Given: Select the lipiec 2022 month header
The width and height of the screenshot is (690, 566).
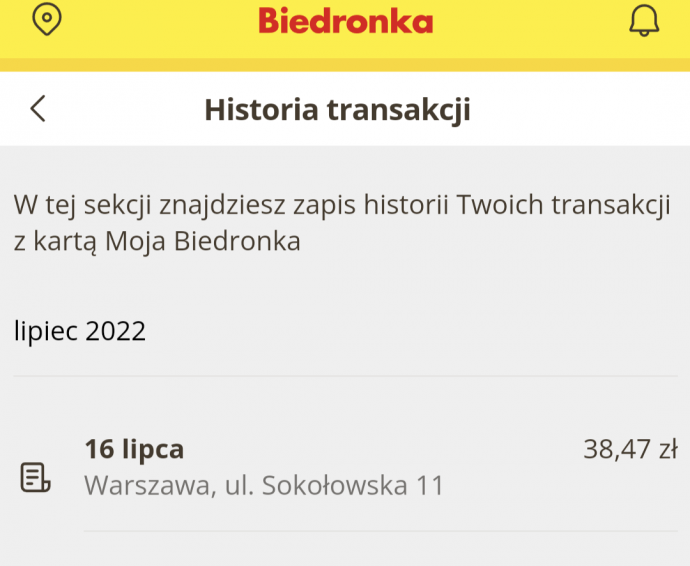Looking at the screenshot, I should click(x=80, y=331).
